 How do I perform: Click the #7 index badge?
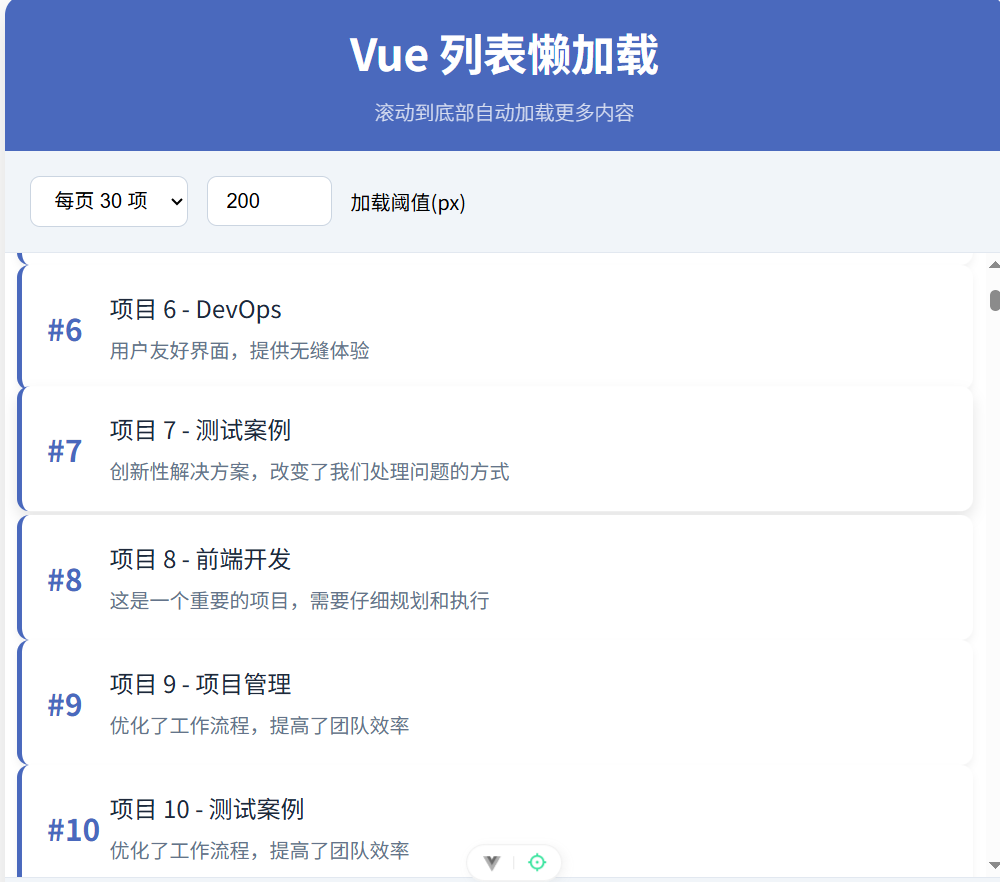tap(65, 451)
